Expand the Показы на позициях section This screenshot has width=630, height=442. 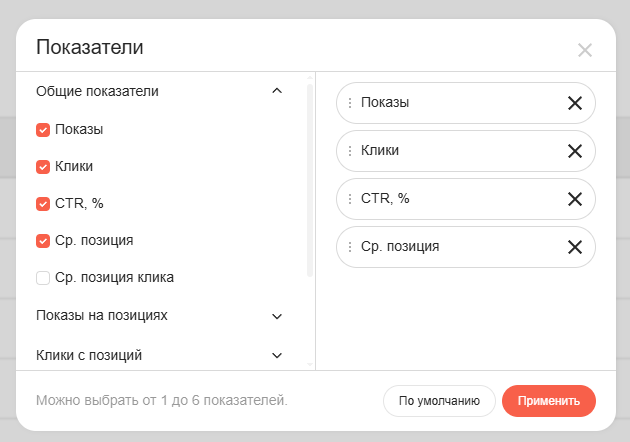277,316
